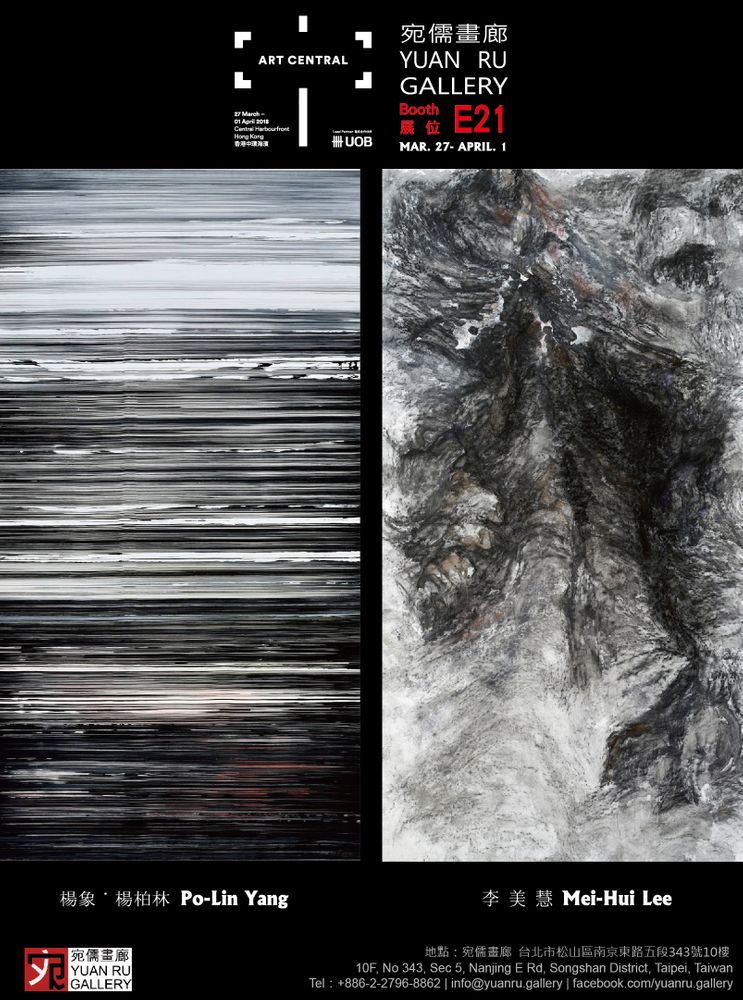The image size is (743, 1000).
Task: Select the Chinese name 楊象・楊柏林
Action: pyautogui.click(x=114, y=899)
